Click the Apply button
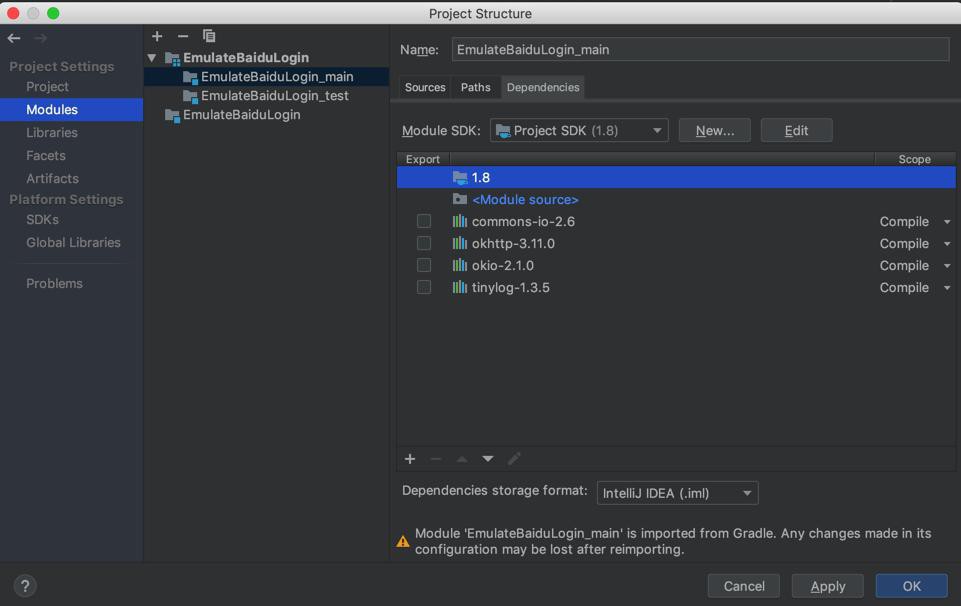961x606 pixels. [827, 586]
